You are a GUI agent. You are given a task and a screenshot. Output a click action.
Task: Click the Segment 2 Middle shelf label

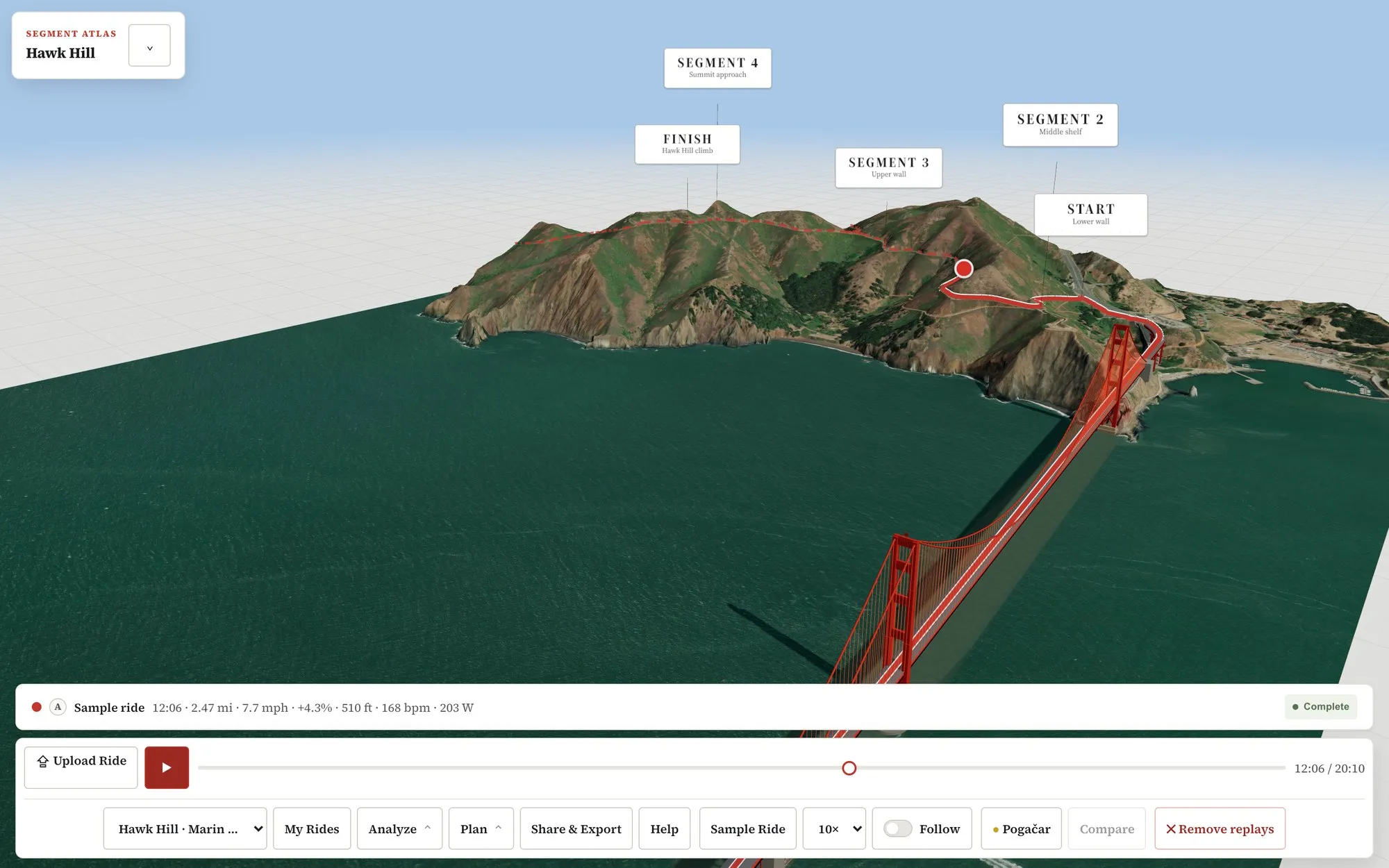coord(1060,125)
